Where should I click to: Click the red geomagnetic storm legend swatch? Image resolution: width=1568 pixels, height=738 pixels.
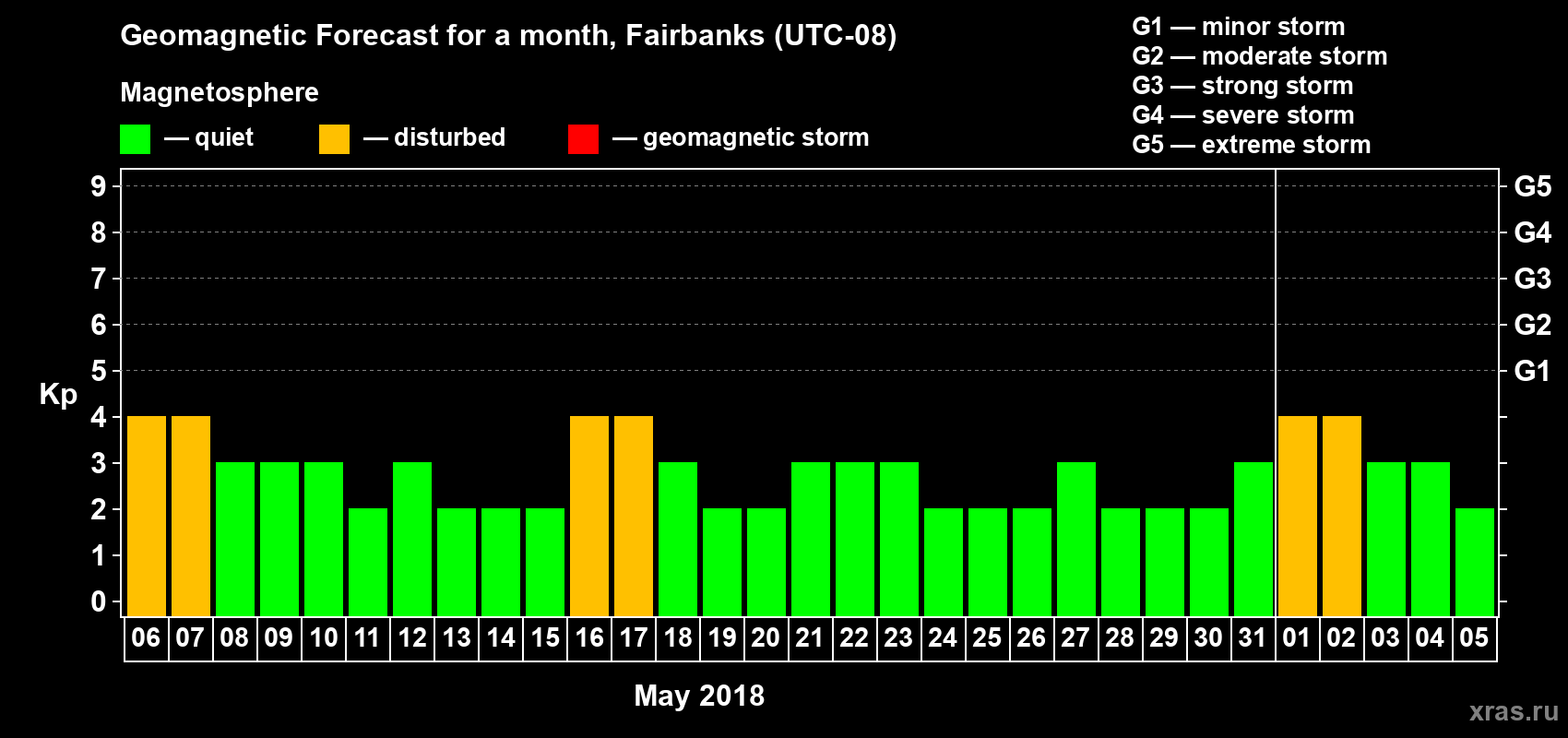[583, 139]
